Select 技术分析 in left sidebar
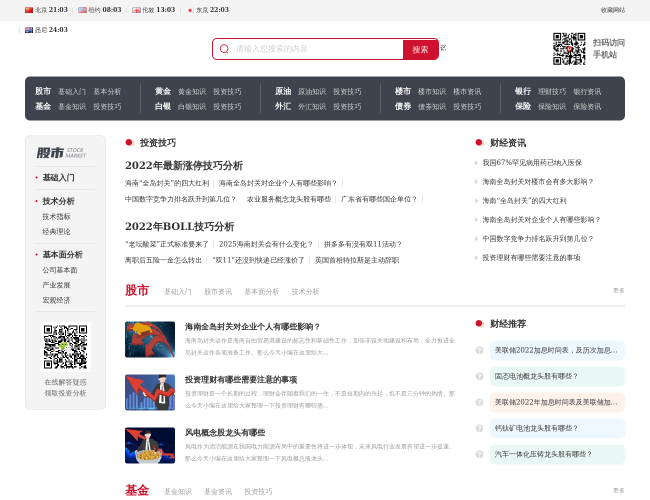 click(x=58, y=201)
